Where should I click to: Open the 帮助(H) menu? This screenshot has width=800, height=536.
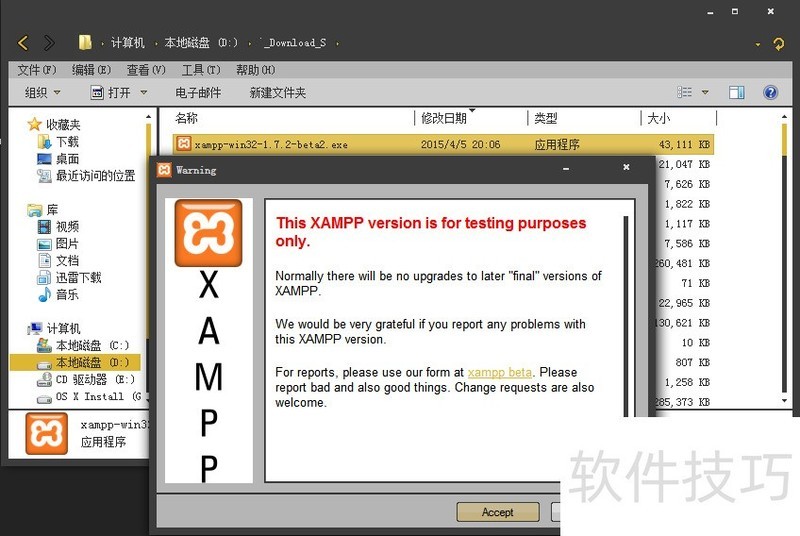pyautogui.click(x=256, y=70)
